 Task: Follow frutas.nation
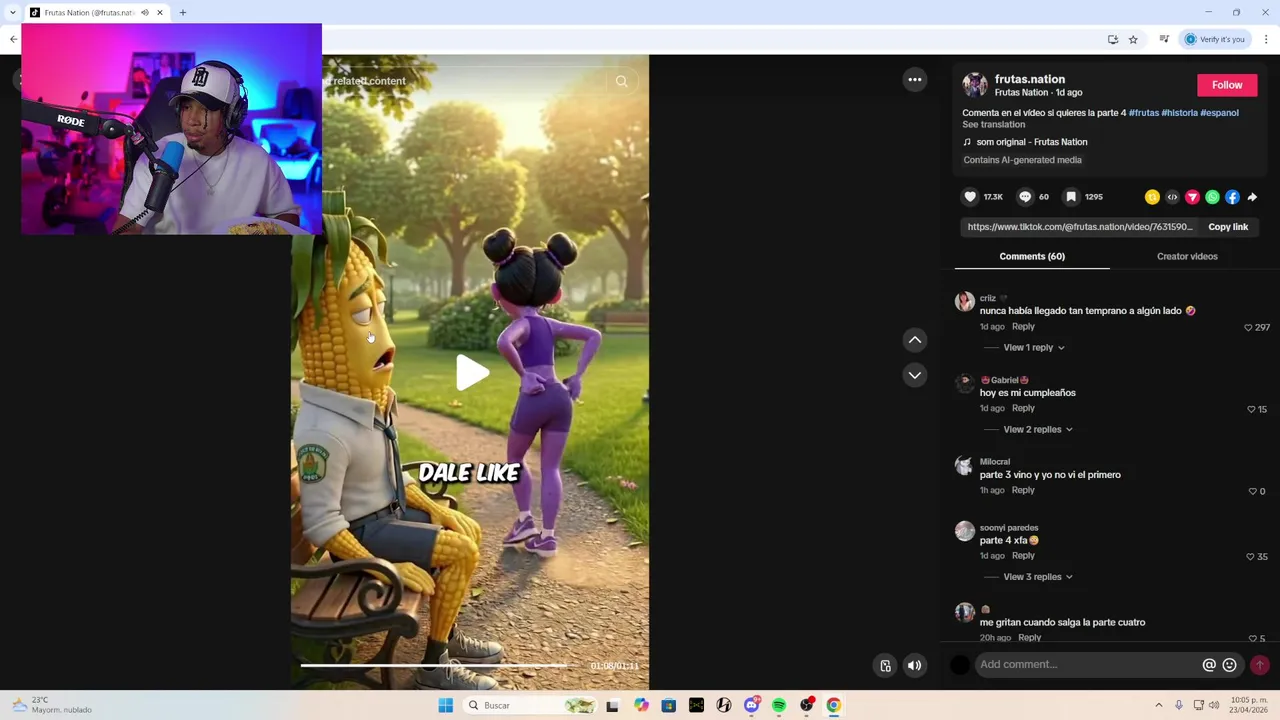click(1227, 85)
